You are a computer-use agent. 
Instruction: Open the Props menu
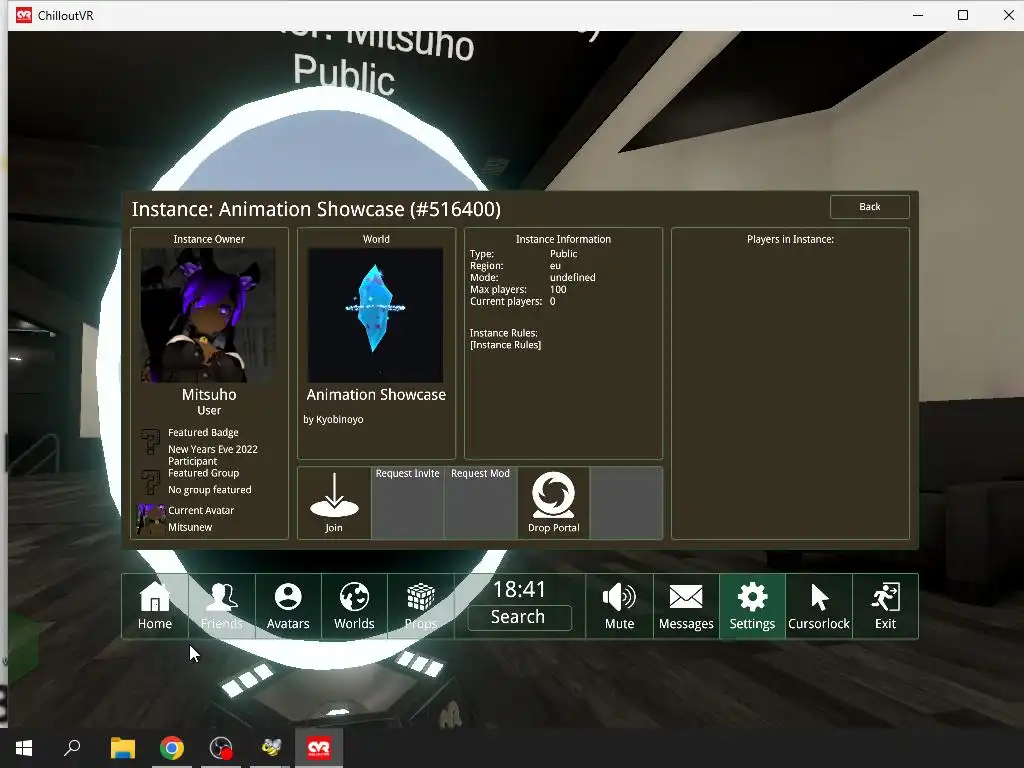[x=421, y=606]
